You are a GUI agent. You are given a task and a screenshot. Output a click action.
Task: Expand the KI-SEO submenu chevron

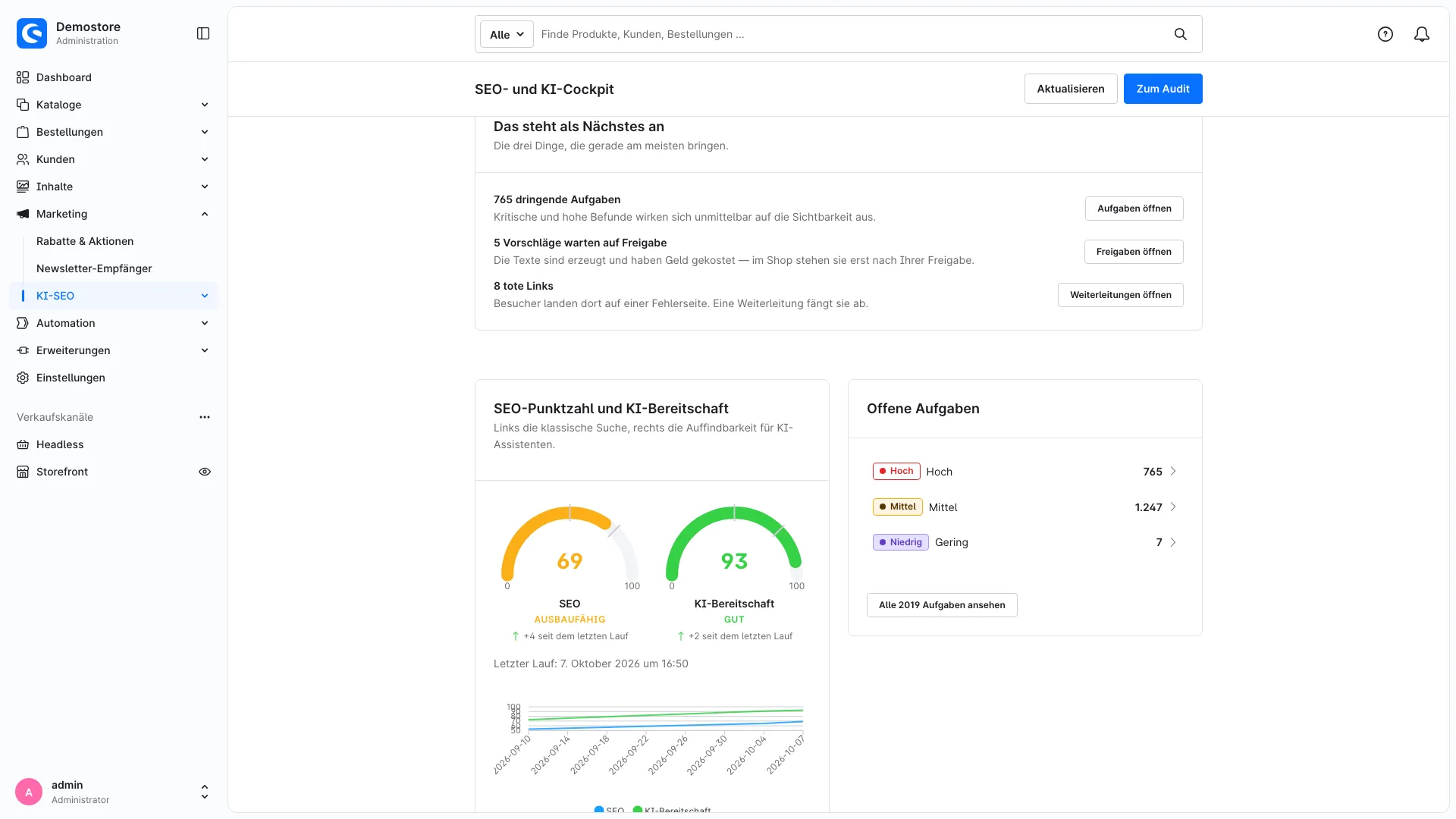click(x=205, y=296)
